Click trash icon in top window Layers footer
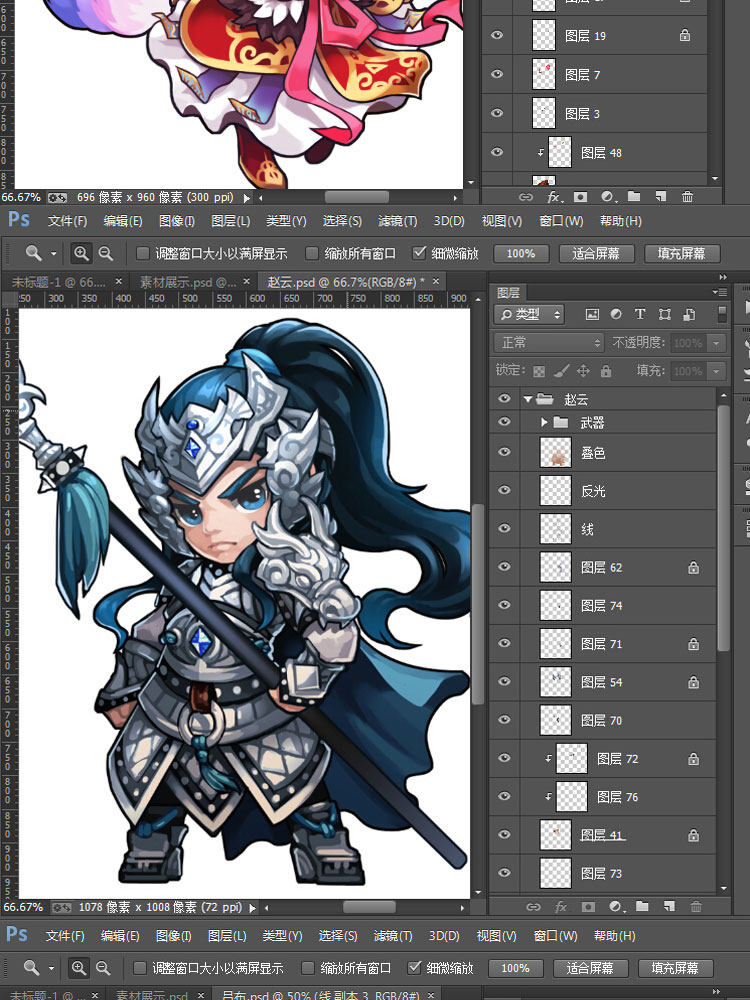The width and height of the screenshot is (750, 1000). click(687, 196)
